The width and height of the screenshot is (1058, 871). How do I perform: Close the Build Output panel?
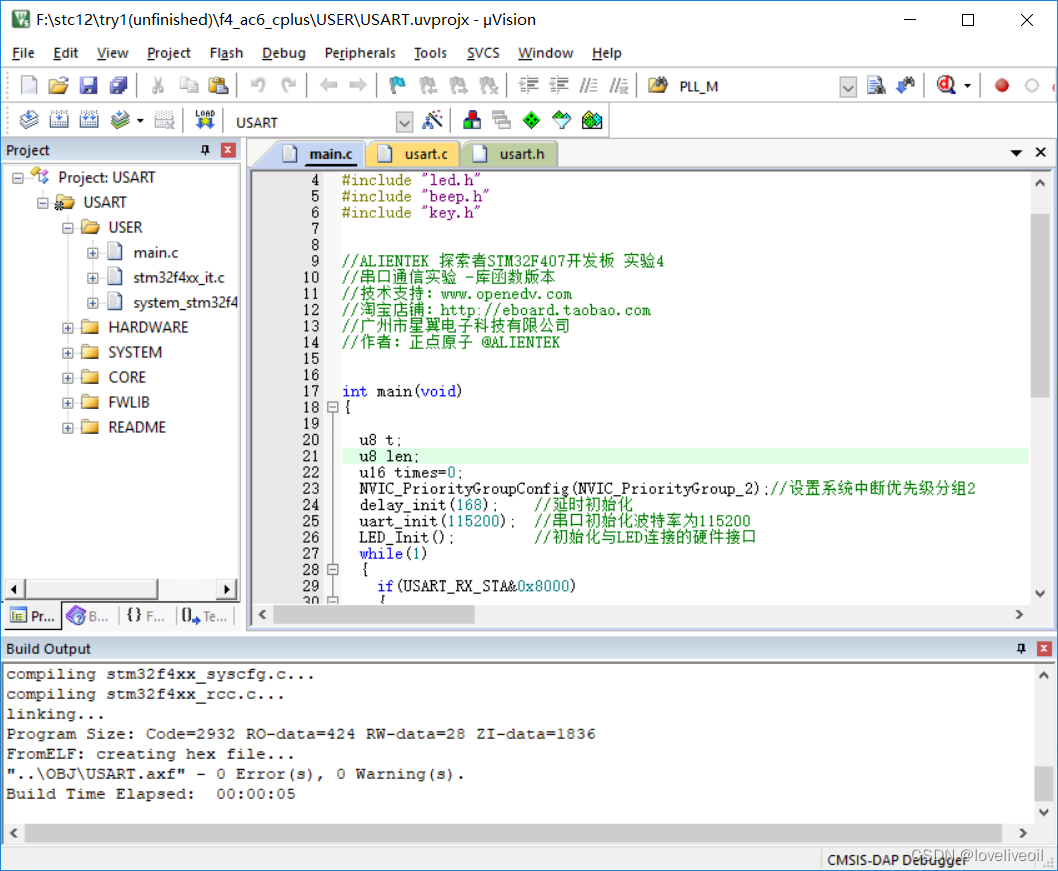click(x=1044, y=648)
